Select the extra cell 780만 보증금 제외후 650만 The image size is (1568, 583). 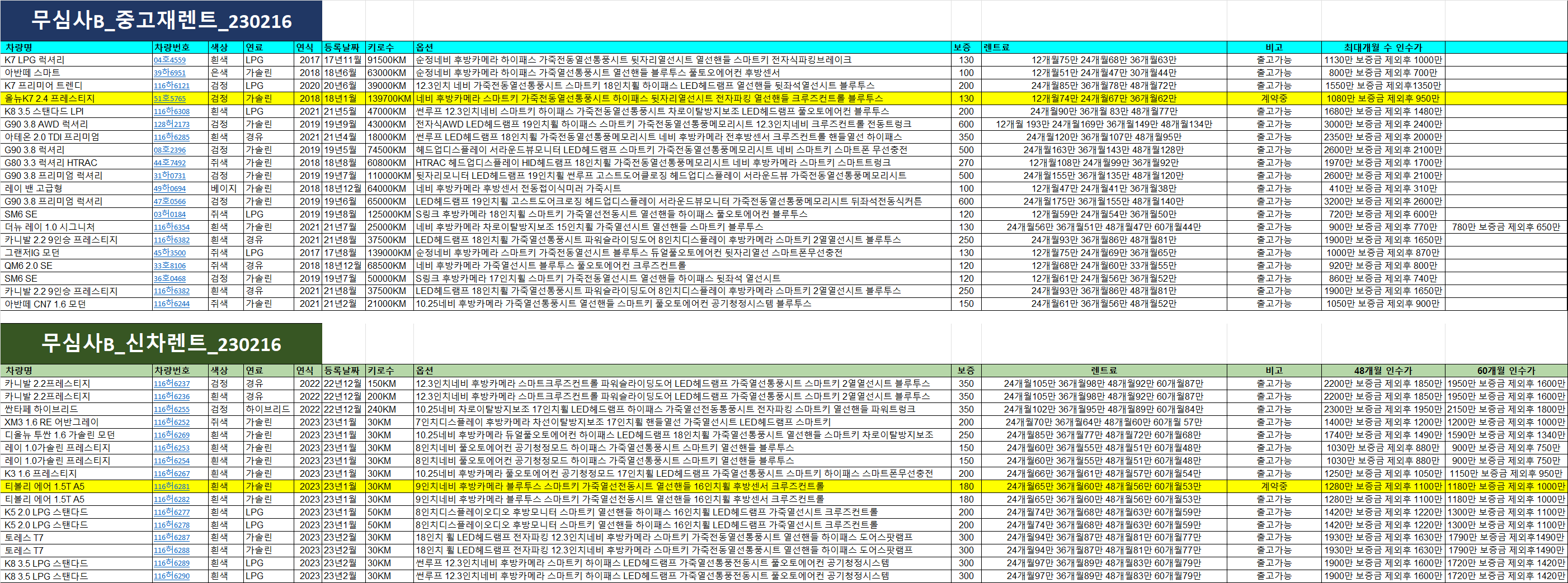point(1506,227)
